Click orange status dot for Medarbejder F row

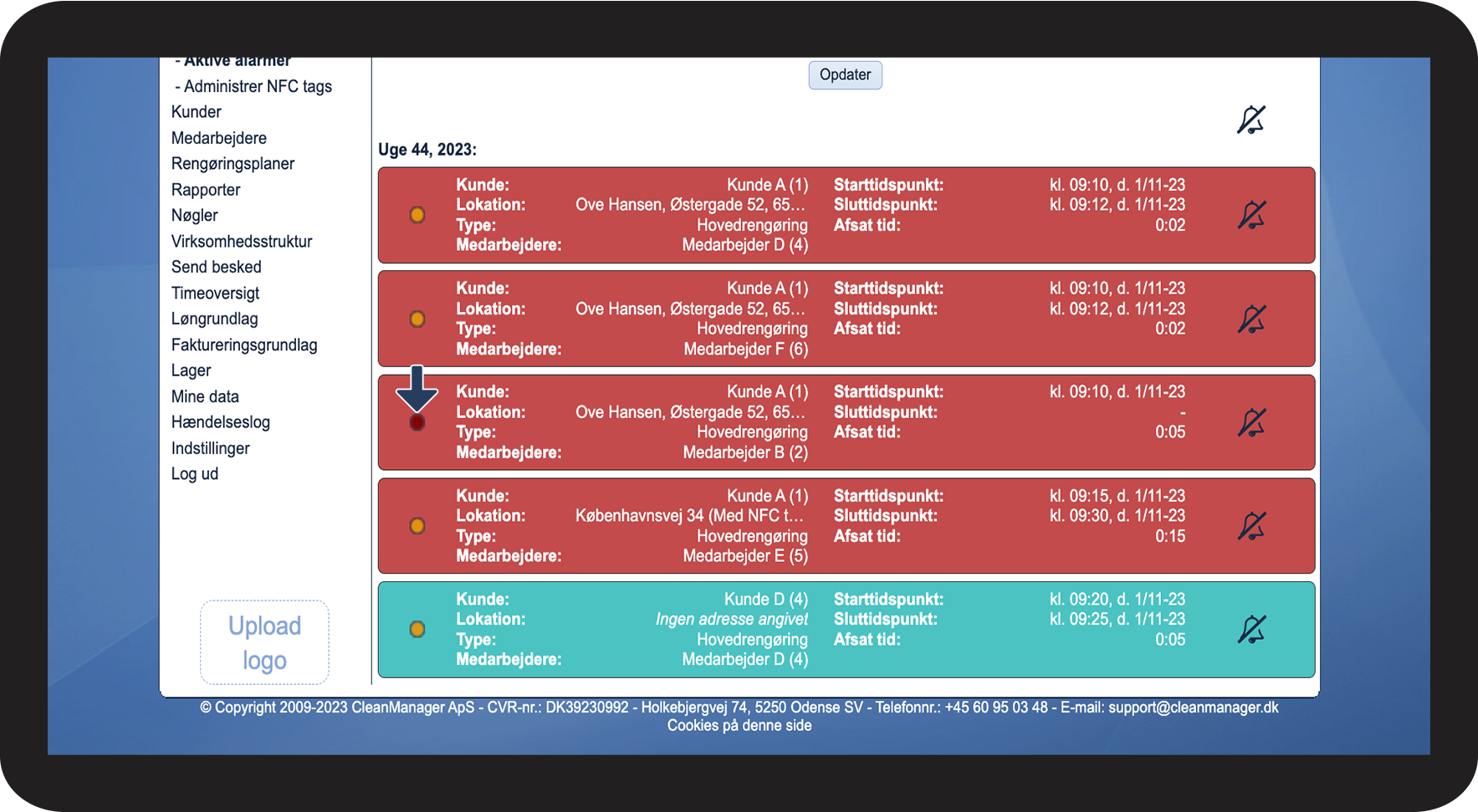417,319
